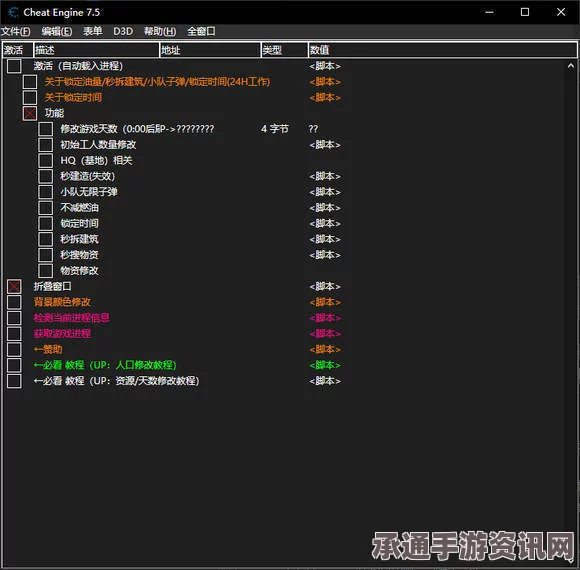The height and width of the screenshot is (570, 580).
Task: Click green <脚本> value of 人口修改教程
Action: [x=325, y=365]
